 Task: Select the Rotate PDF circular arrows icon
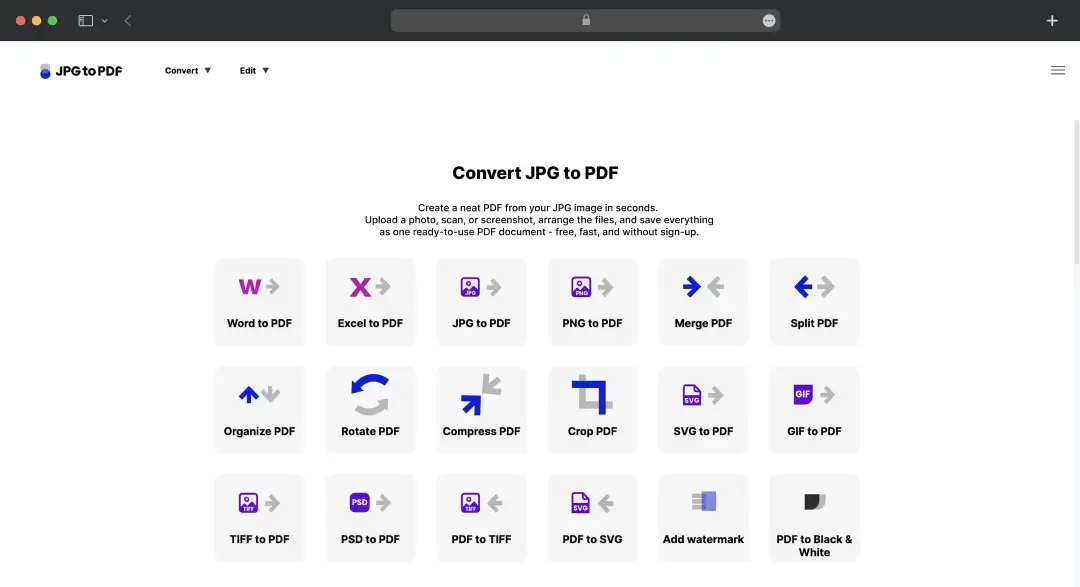370,394
